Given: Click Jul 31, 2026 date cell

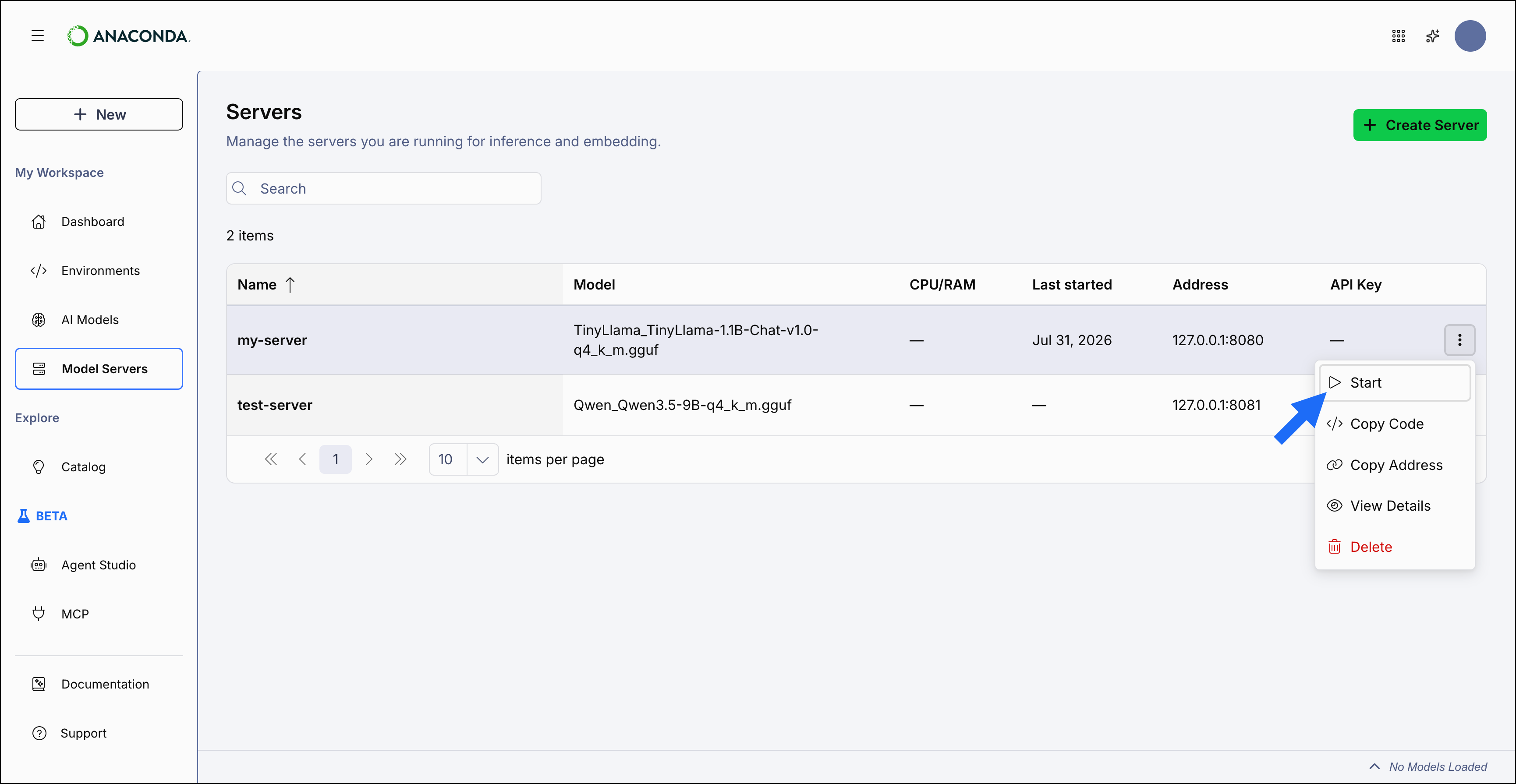Looking at the screenshot, I should point(1072,340).
